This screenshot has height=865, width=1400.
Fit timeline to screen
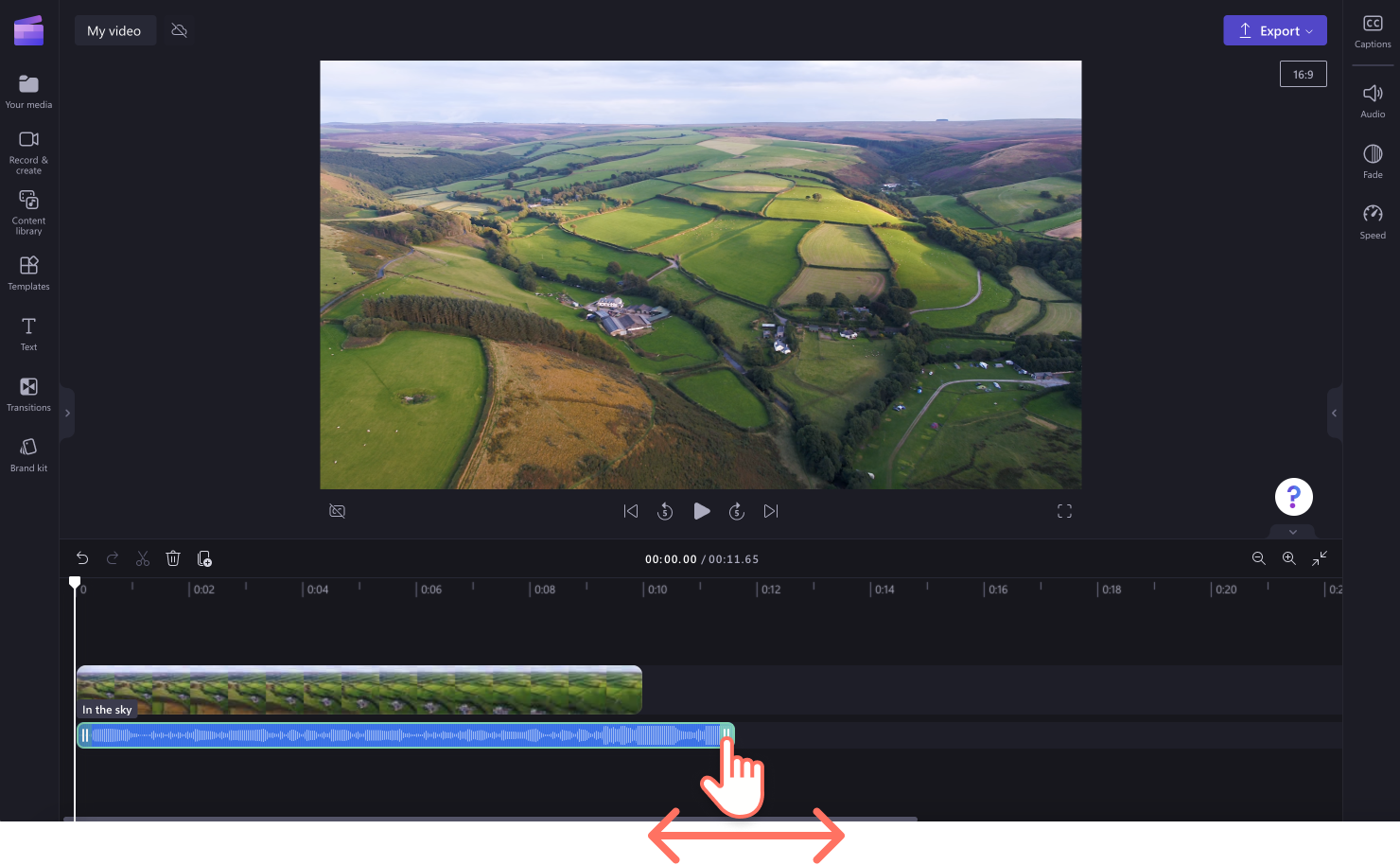(1320, 558)
